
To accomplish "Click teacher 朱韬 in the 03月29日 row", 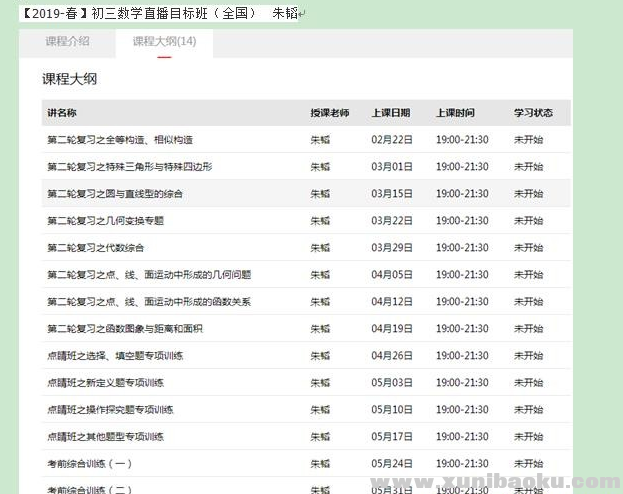I will (320, 247).
